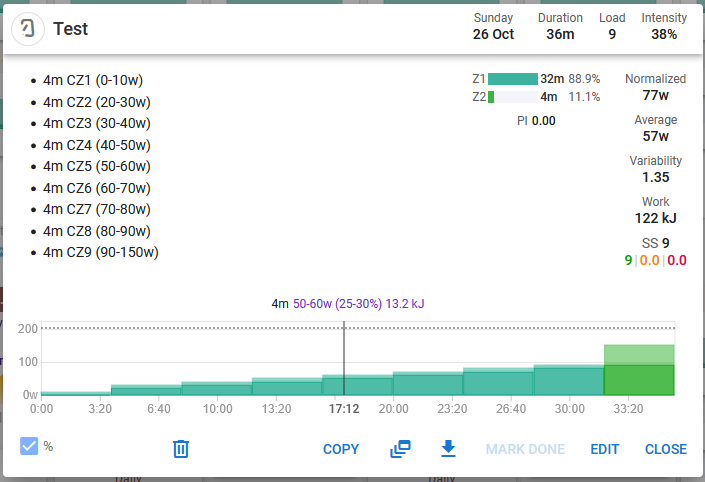Select the 4m CZ9 (90-150w) step

coord(100,252)
